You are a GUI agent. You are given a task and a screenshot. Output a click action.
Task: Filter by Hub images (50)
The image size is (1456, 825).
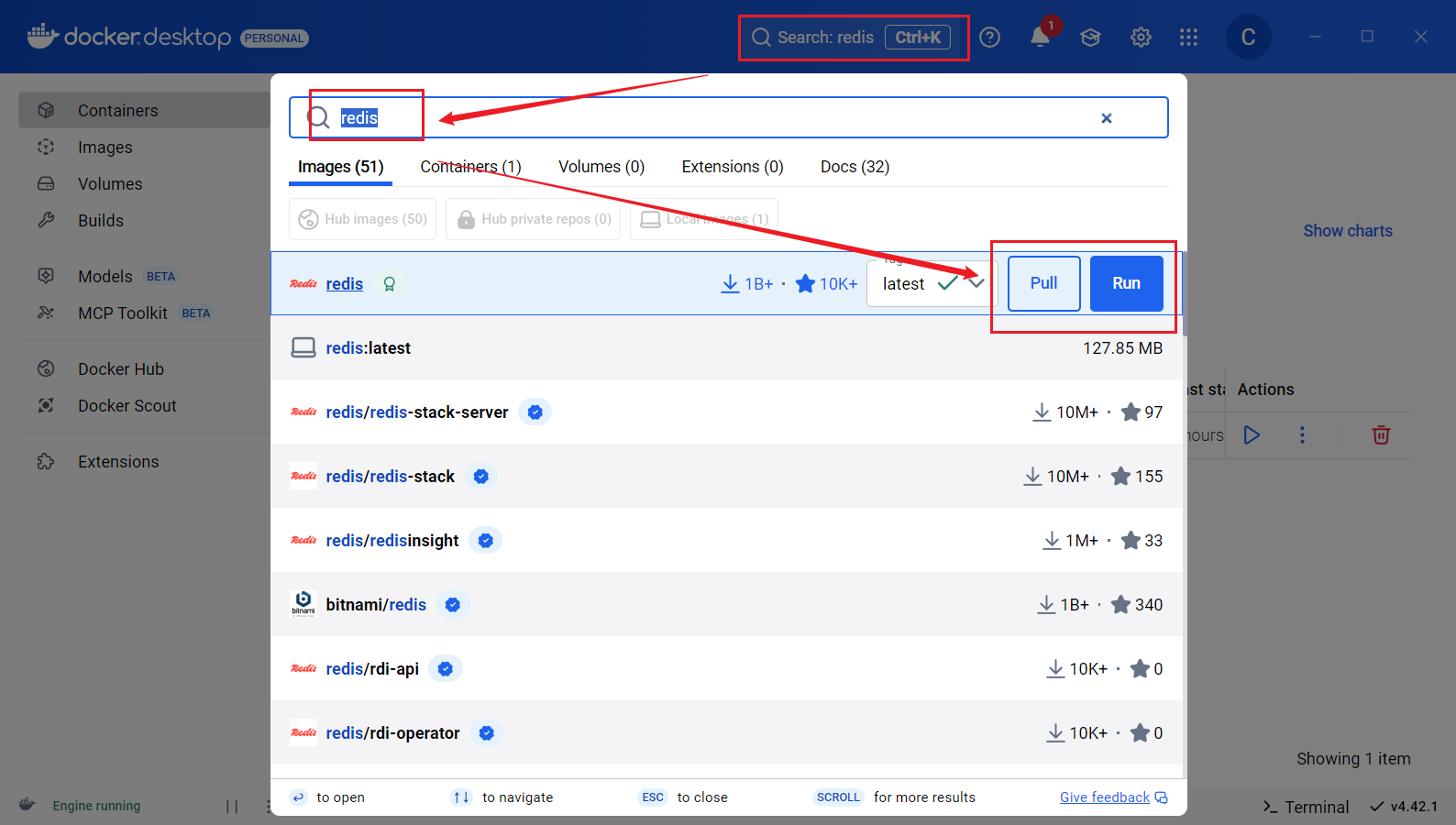point(363,219)
